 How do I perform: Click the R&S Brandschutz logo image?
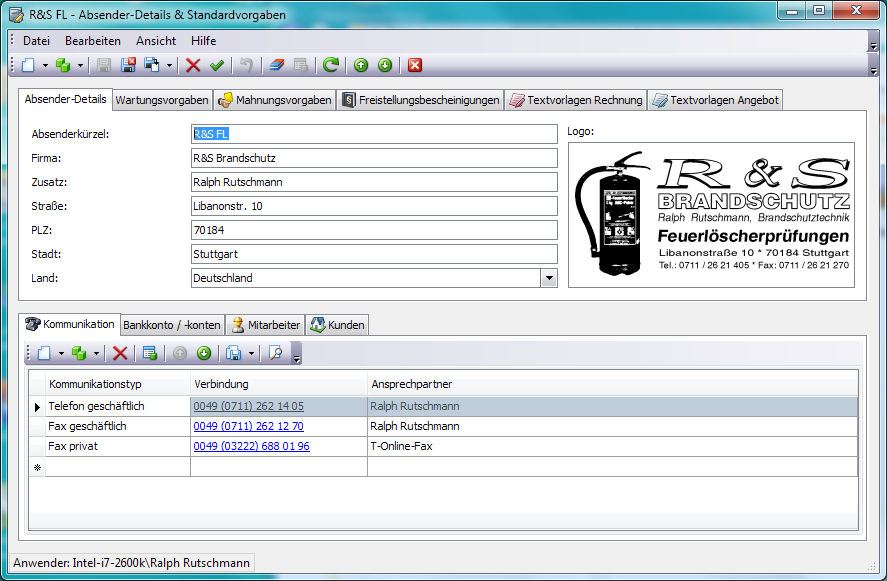coord(711,215)
